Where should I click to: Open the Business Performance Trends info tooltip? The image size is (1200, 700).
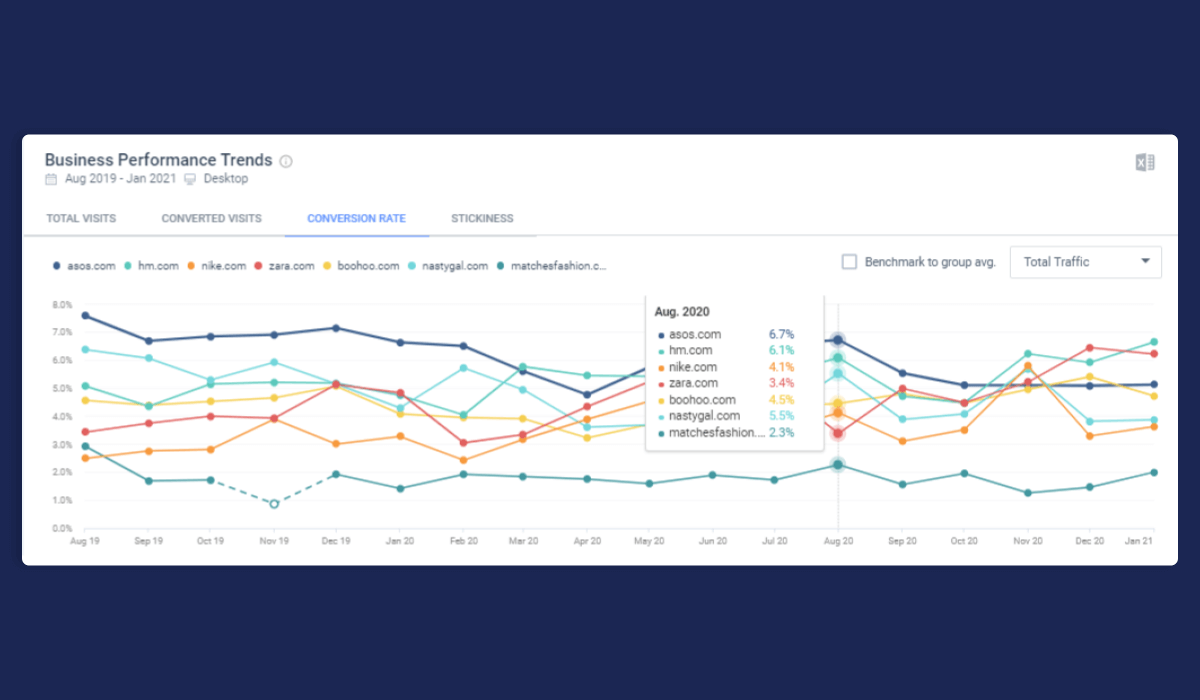point(286,160)
